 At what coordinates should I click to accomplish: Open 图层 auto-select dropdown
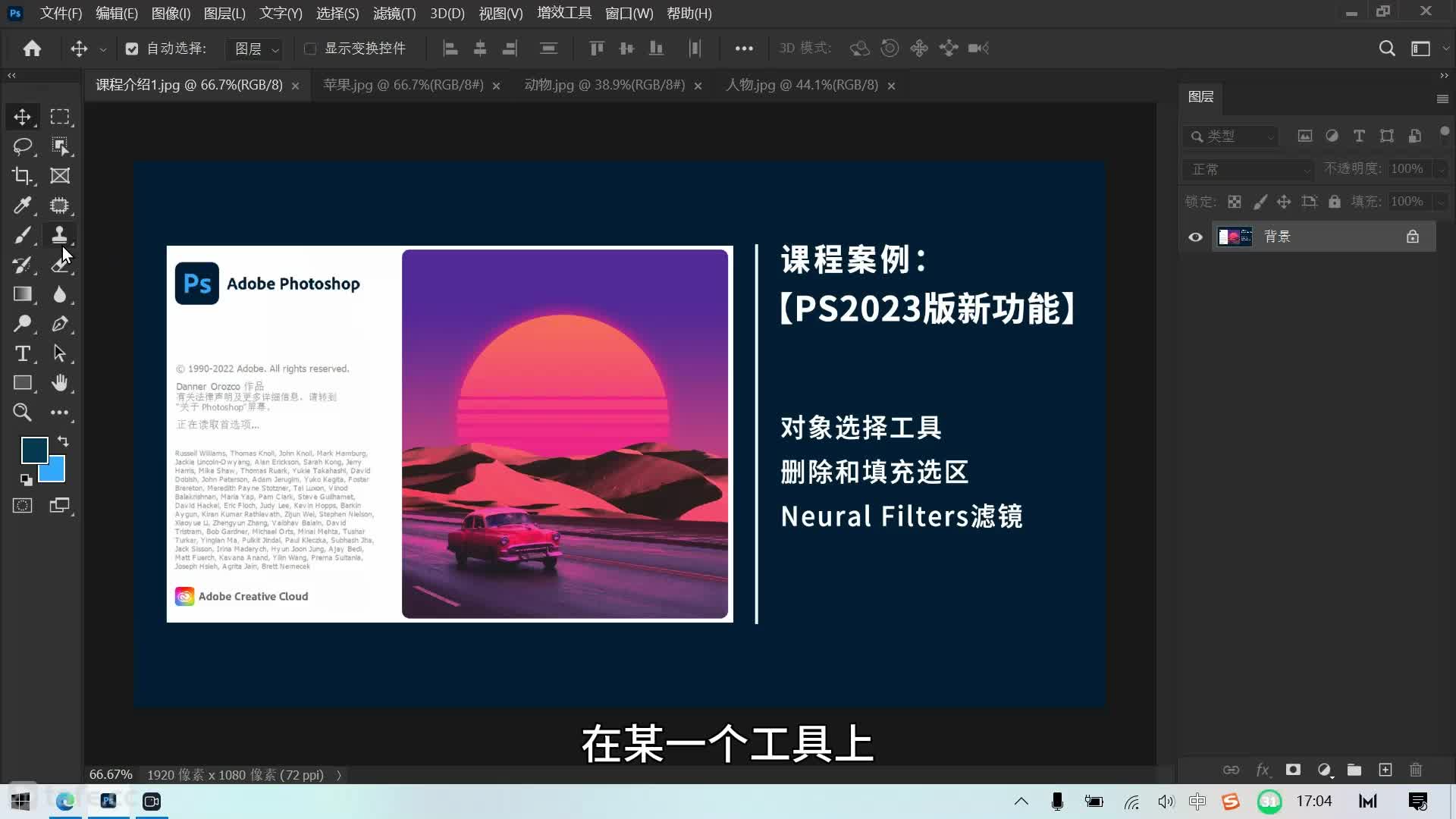tap(254, 49)
